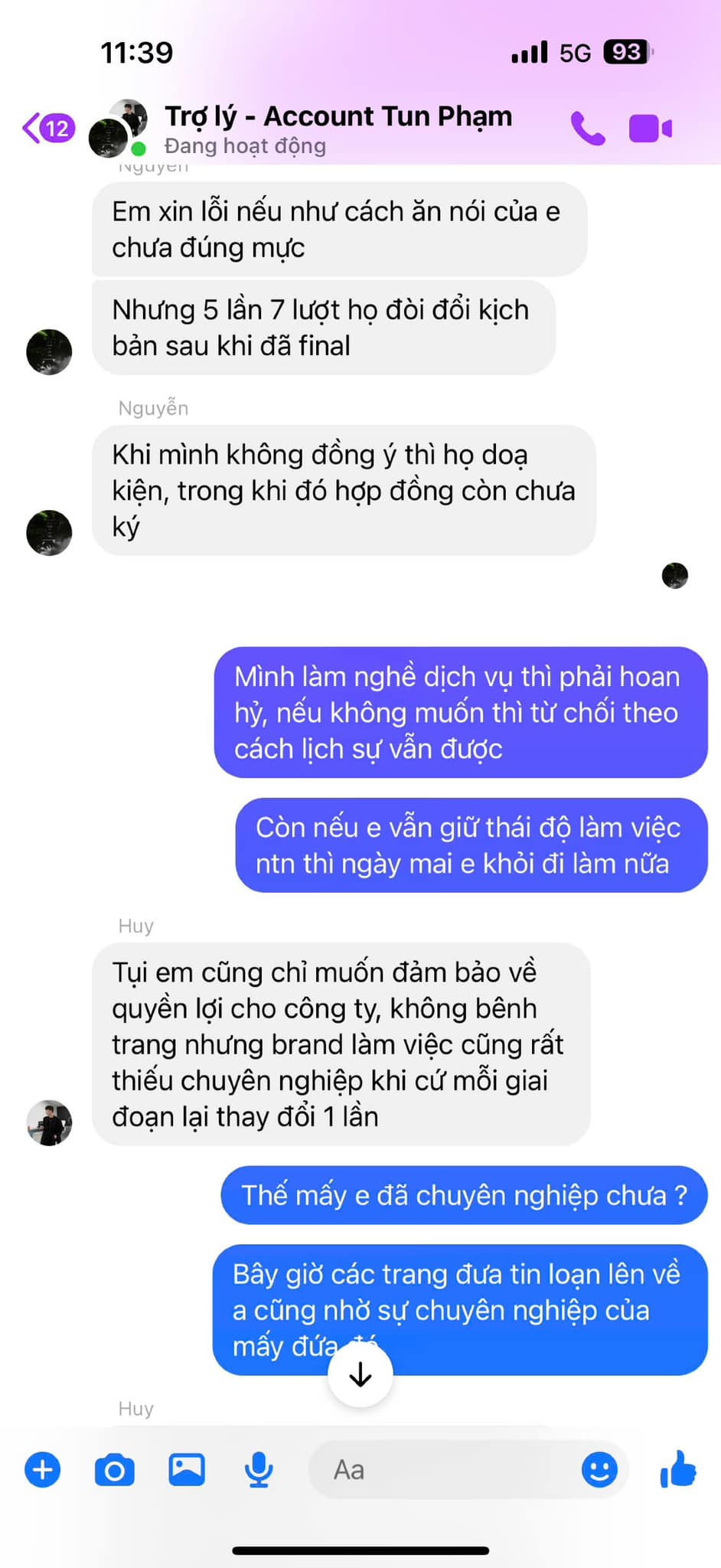The image size is (721, 1568).
Task: Open more actions with blue plus icon
Action: click(x=43, y=1469)
